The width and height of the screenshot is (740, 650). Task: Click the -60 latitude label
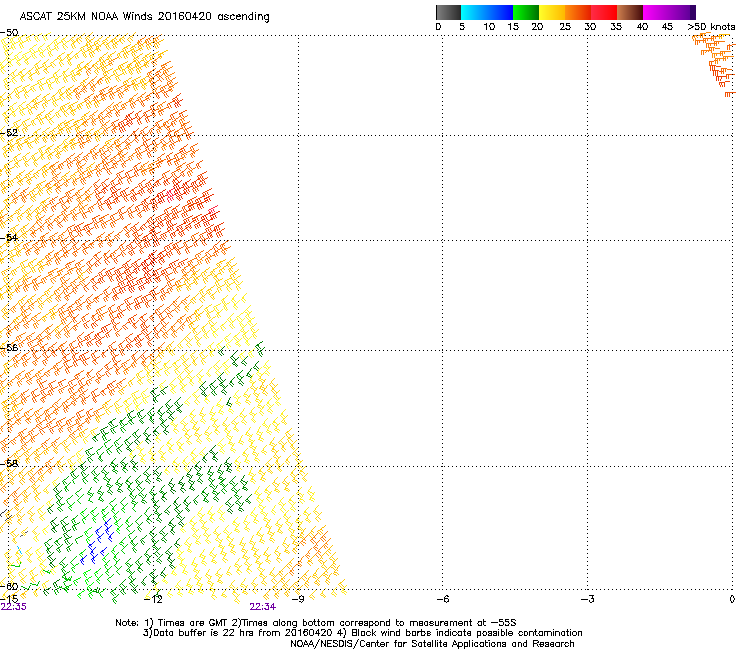9,586
